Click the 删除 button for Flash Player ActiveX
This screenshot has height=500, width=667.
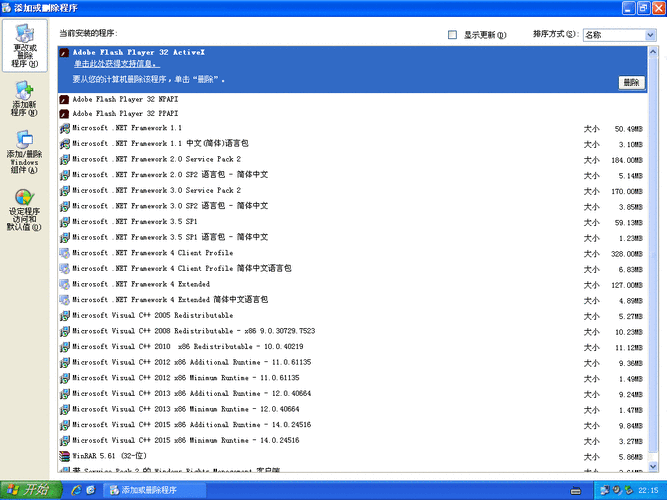(x=631, y=83)
